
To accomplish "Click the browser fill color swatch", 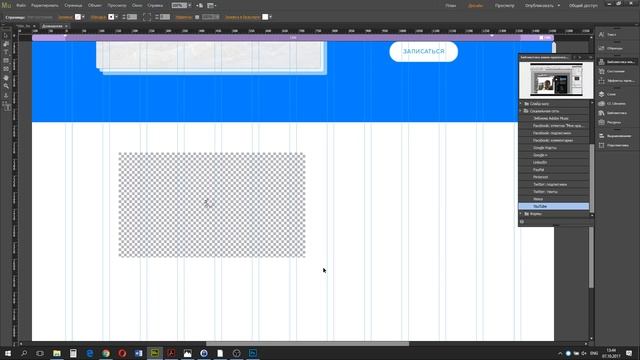I will (x=265, y=17).
